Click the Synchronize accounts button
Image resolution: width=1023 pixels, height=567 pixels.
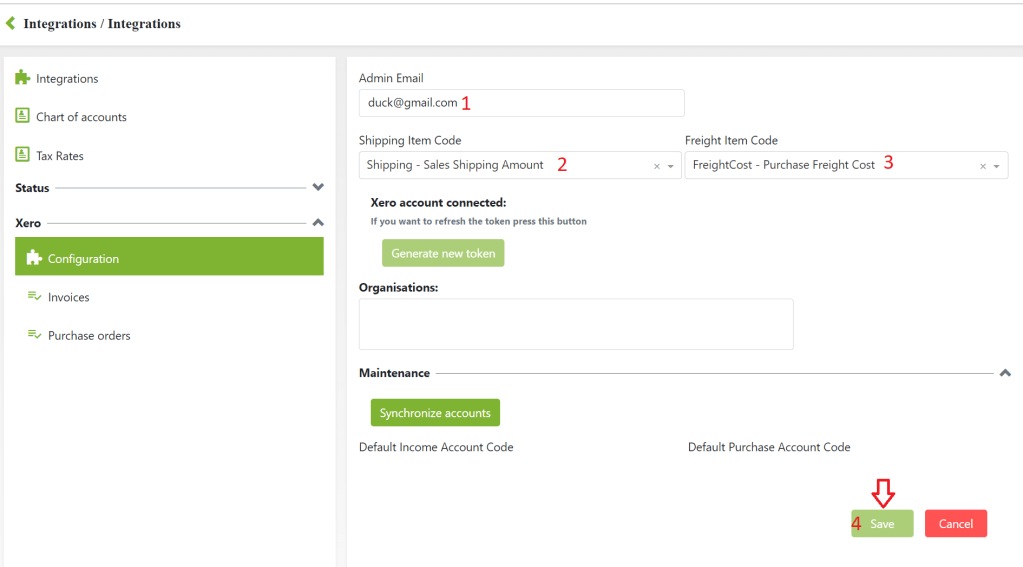pos(435,413)
